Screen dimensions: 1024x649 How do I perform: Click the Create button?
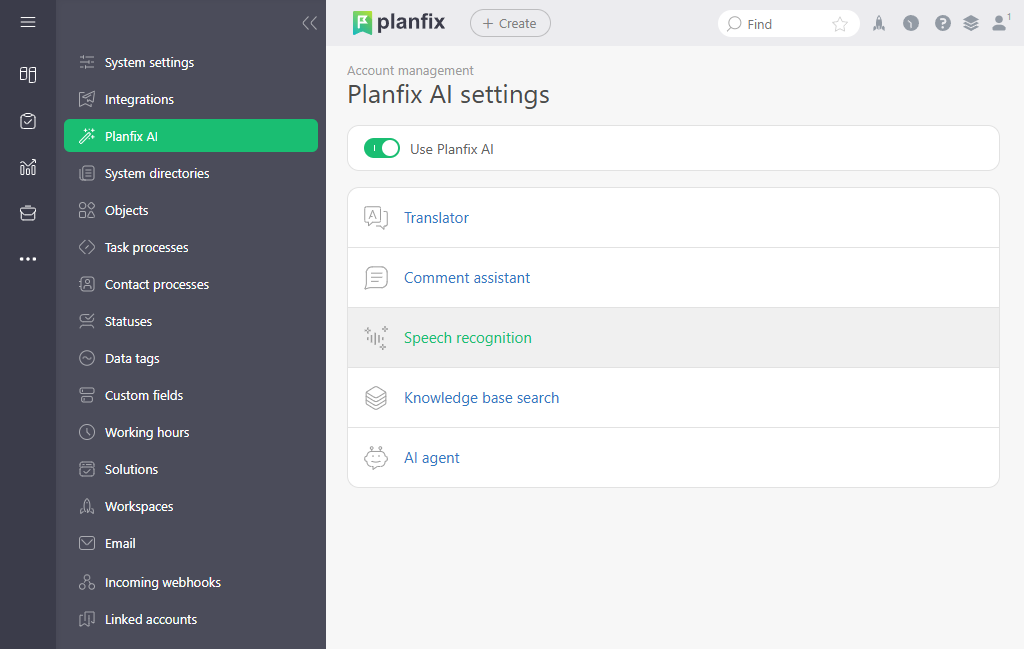pyautogui.click(x=510, y=24)
